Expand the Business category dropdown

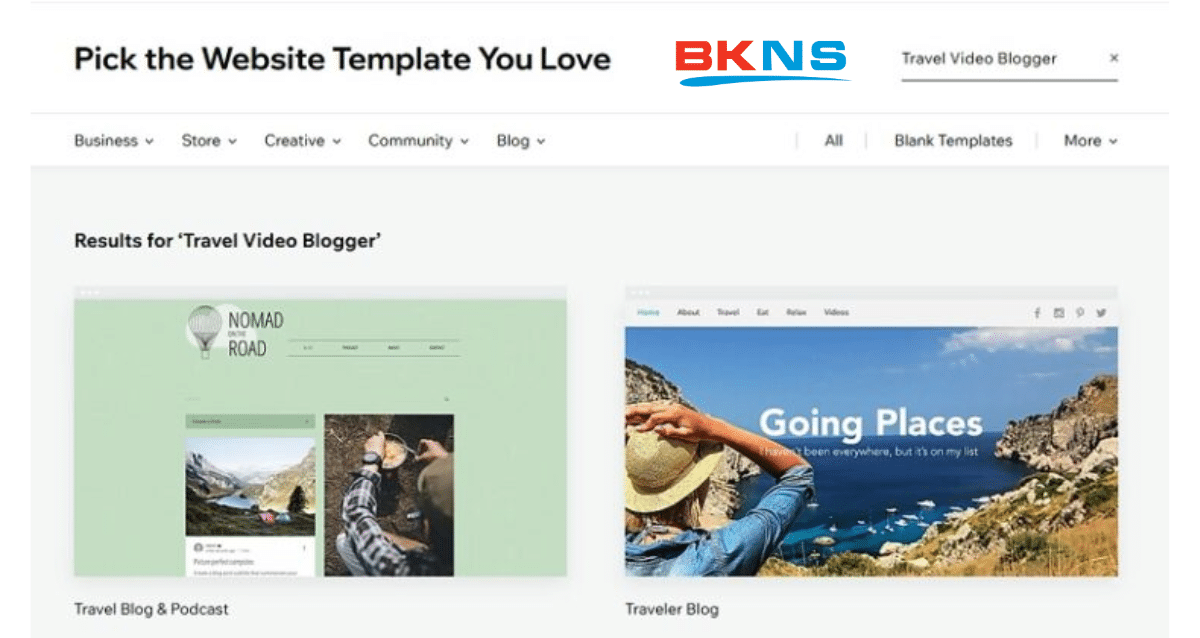click(x=114, y=141)
